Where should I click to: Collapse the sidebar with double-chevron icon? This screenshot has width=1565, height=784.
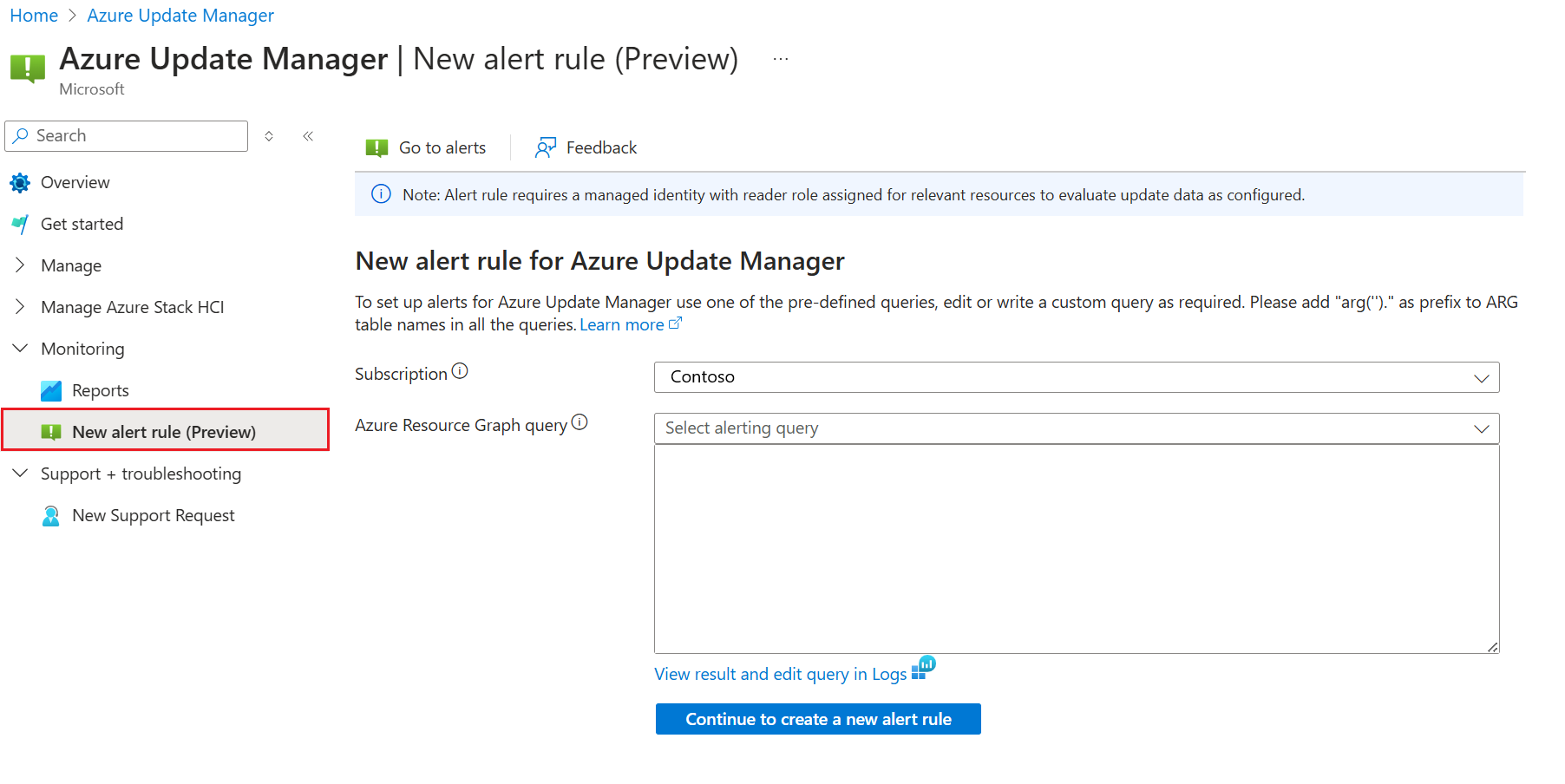(308, 136)
